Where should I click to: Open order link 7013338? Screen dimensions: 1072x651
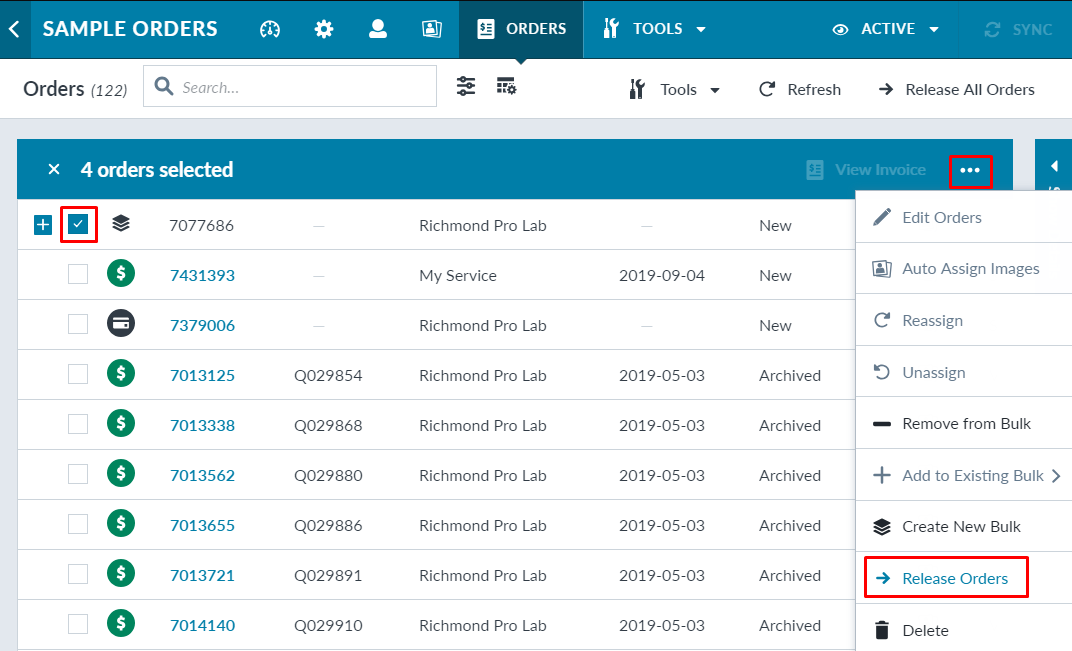202,425
